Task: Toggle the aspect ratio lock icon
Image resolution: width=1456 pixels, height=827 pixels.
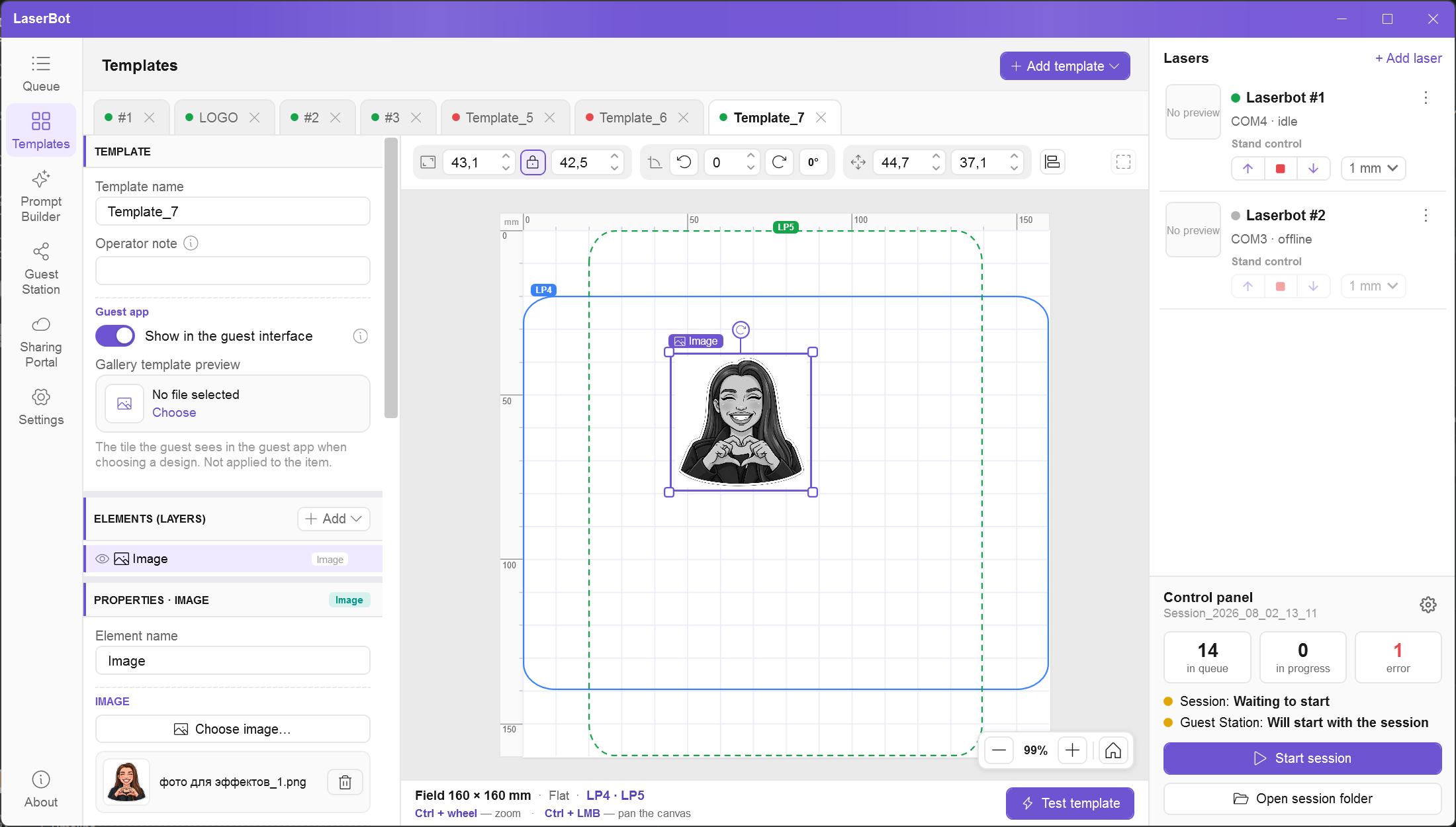Action: (x=533, y=162)
